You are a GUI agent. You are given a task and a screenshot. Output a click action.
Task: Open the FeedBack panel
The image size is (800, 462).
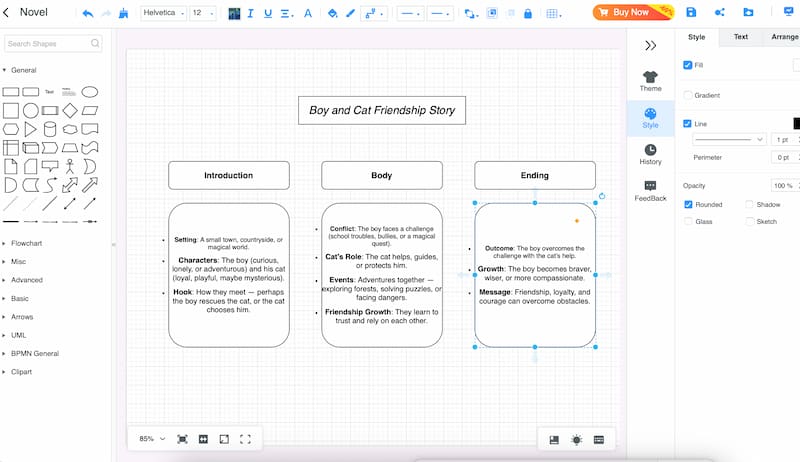651,191
